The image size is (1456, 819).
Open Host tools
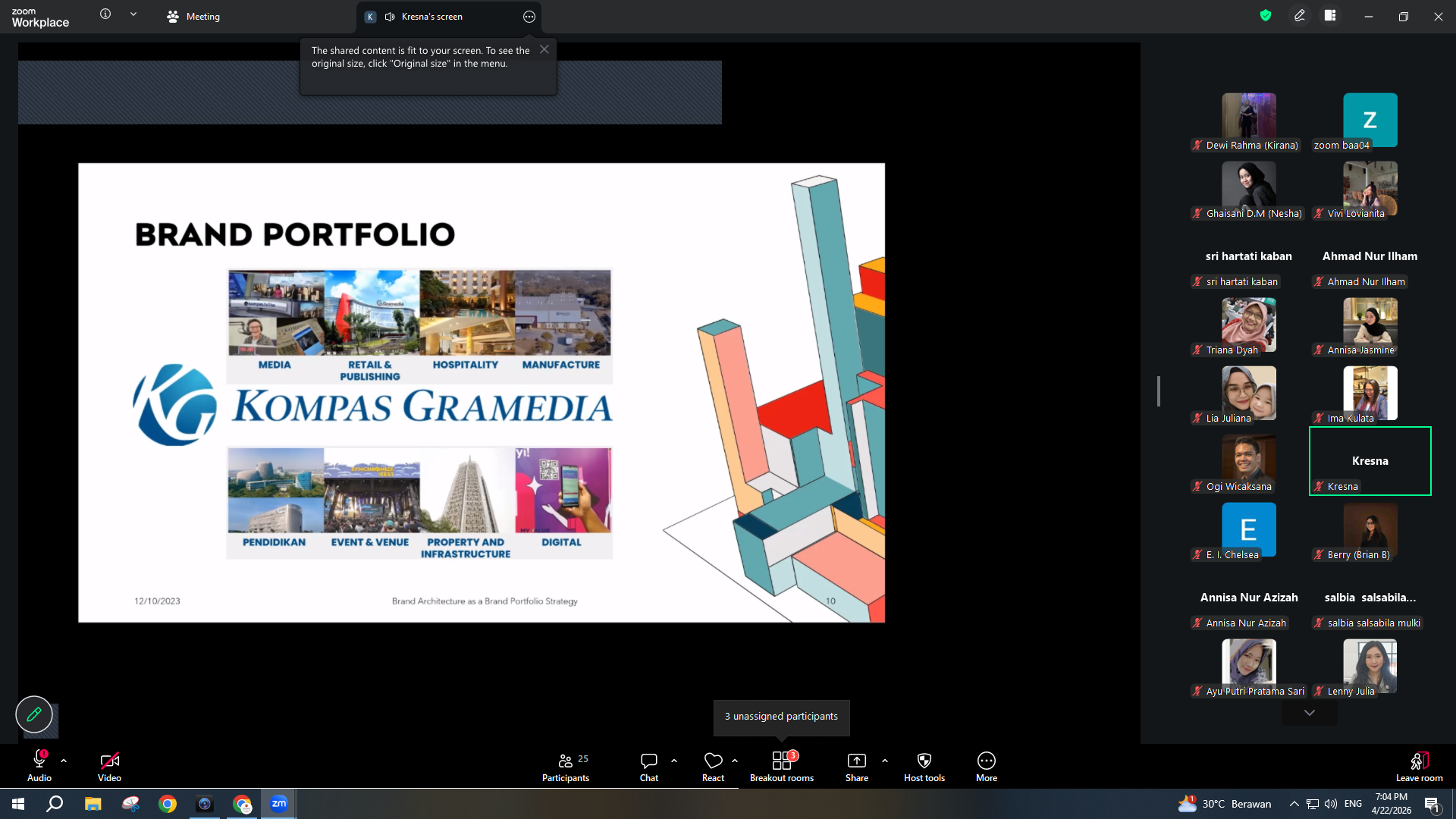click(924, 766)
